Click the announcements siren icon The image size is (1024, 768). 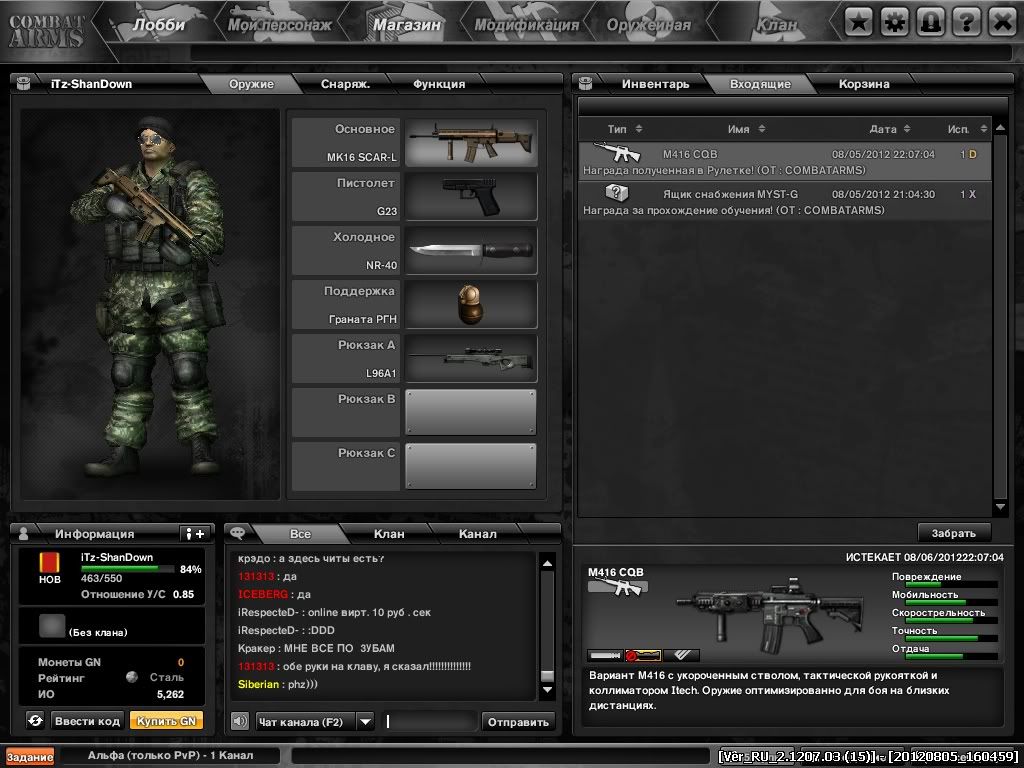tap(929, 20)
